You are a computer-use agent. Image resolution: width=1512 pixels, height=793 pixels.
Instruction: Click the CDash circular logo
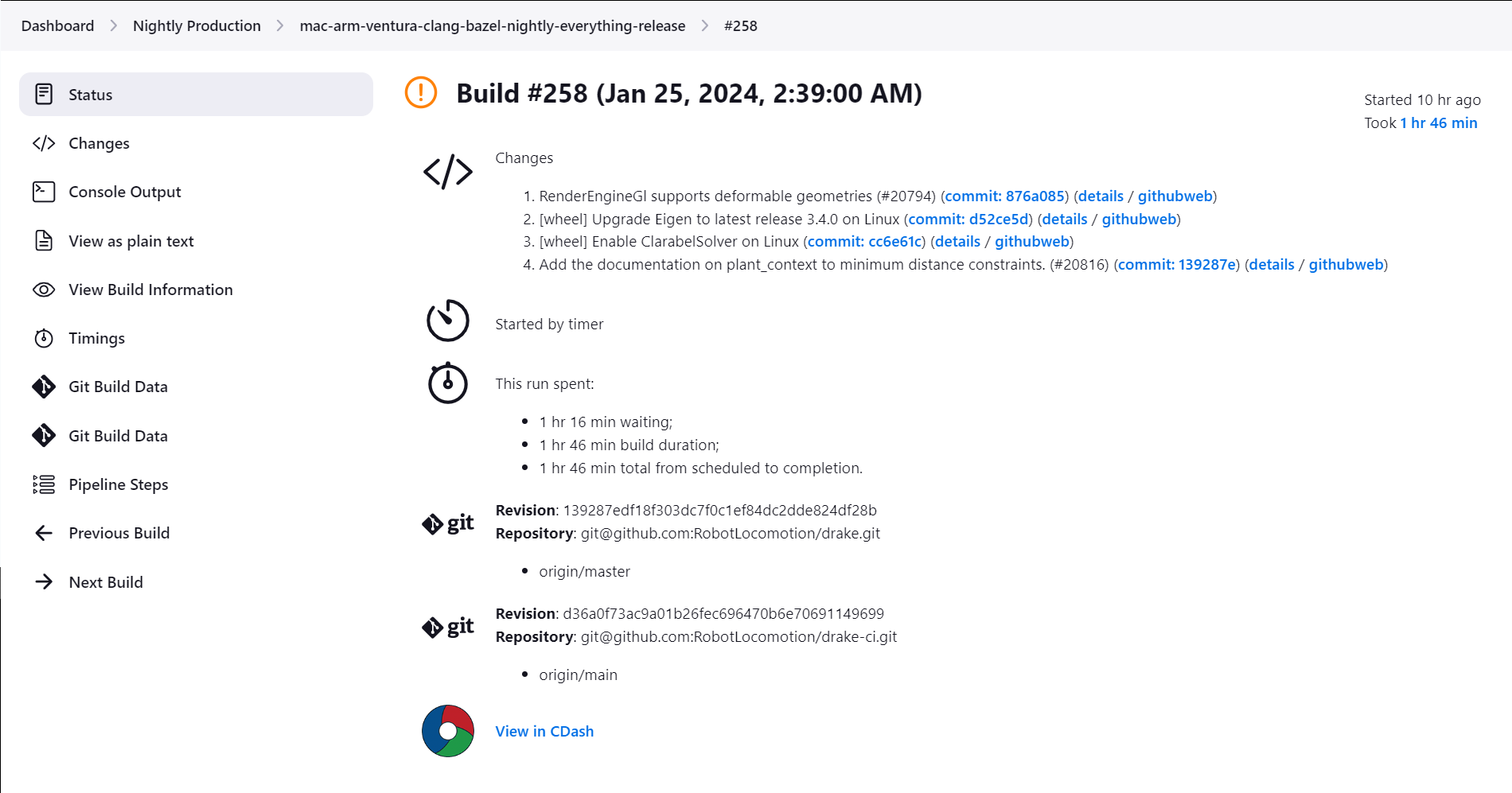tap(448, 731)
